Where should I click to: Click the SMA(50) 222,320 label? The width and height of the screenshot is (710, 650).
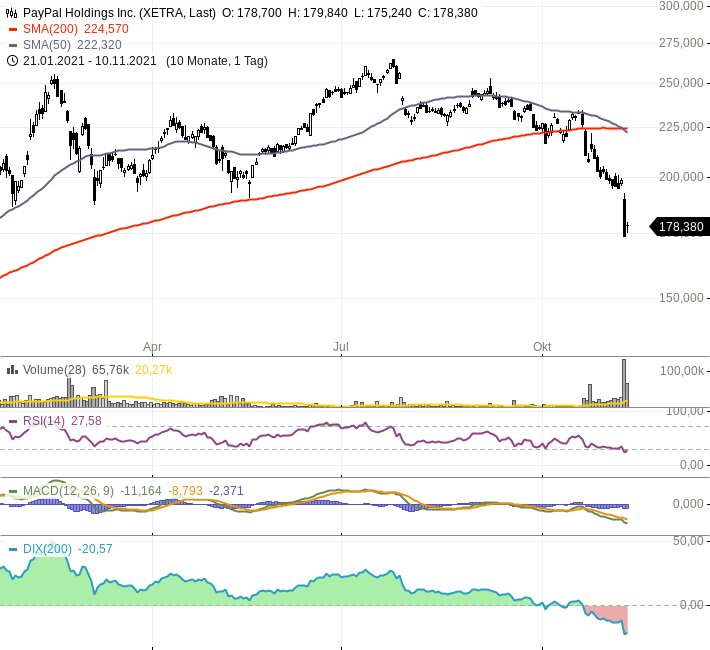[72, 45]
